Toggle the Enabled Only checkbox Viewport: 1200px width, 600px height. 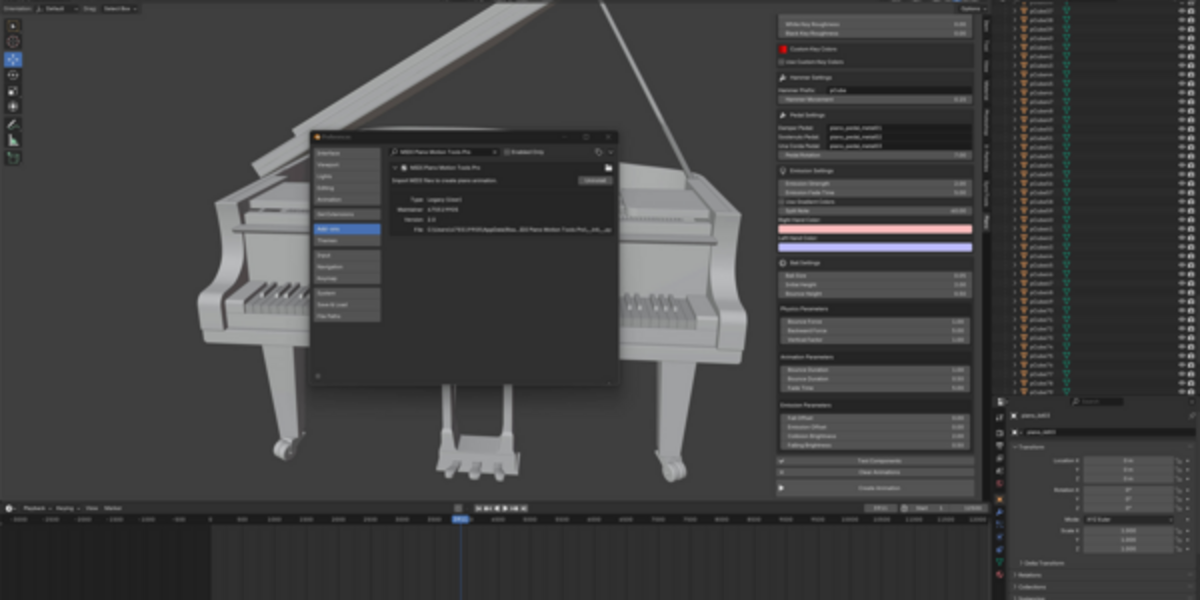tap(506, 152)
